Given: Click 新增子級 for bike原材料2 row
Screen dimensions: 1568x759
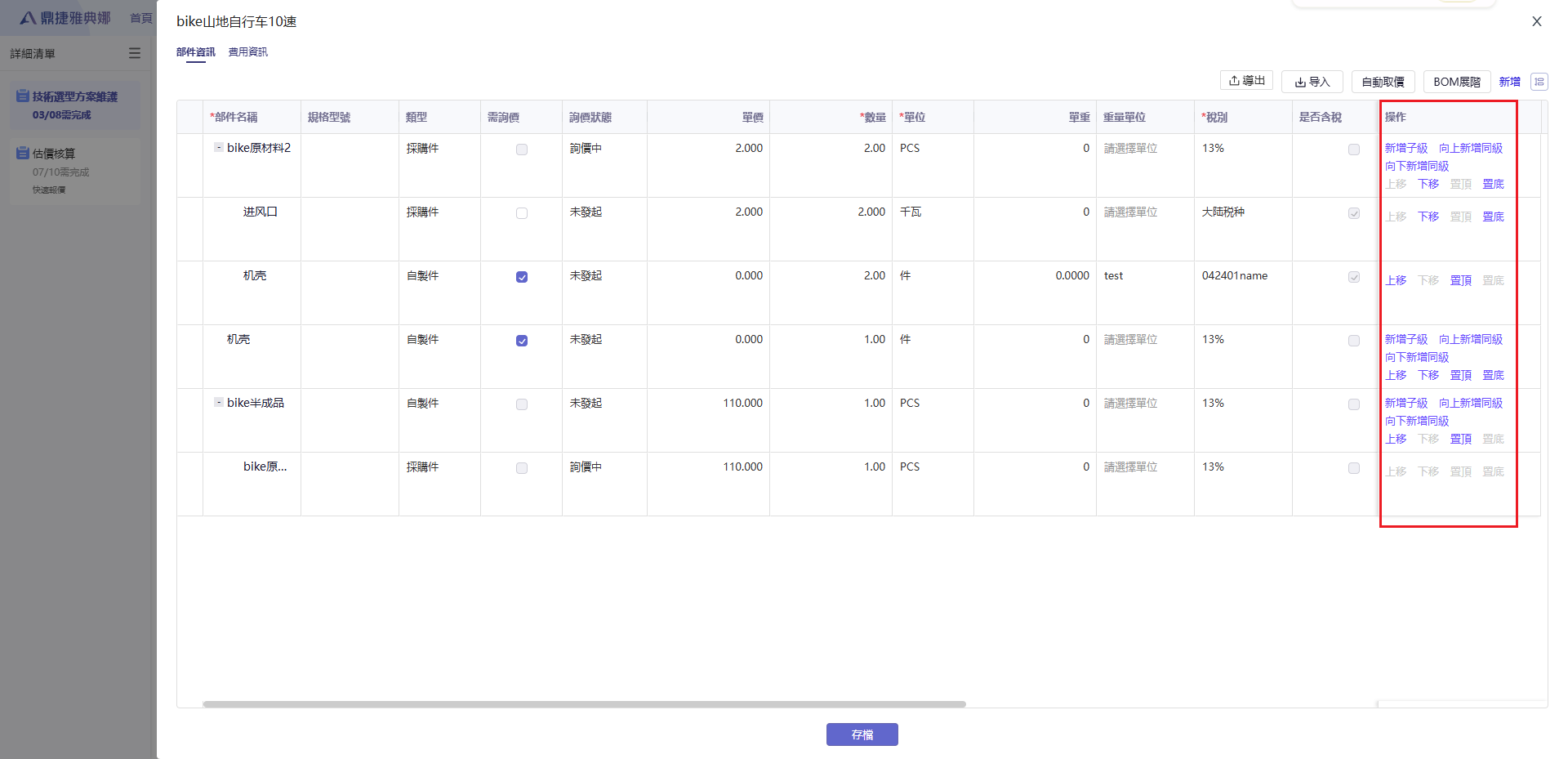Looking at the screenshot, I should point(1406,148).
